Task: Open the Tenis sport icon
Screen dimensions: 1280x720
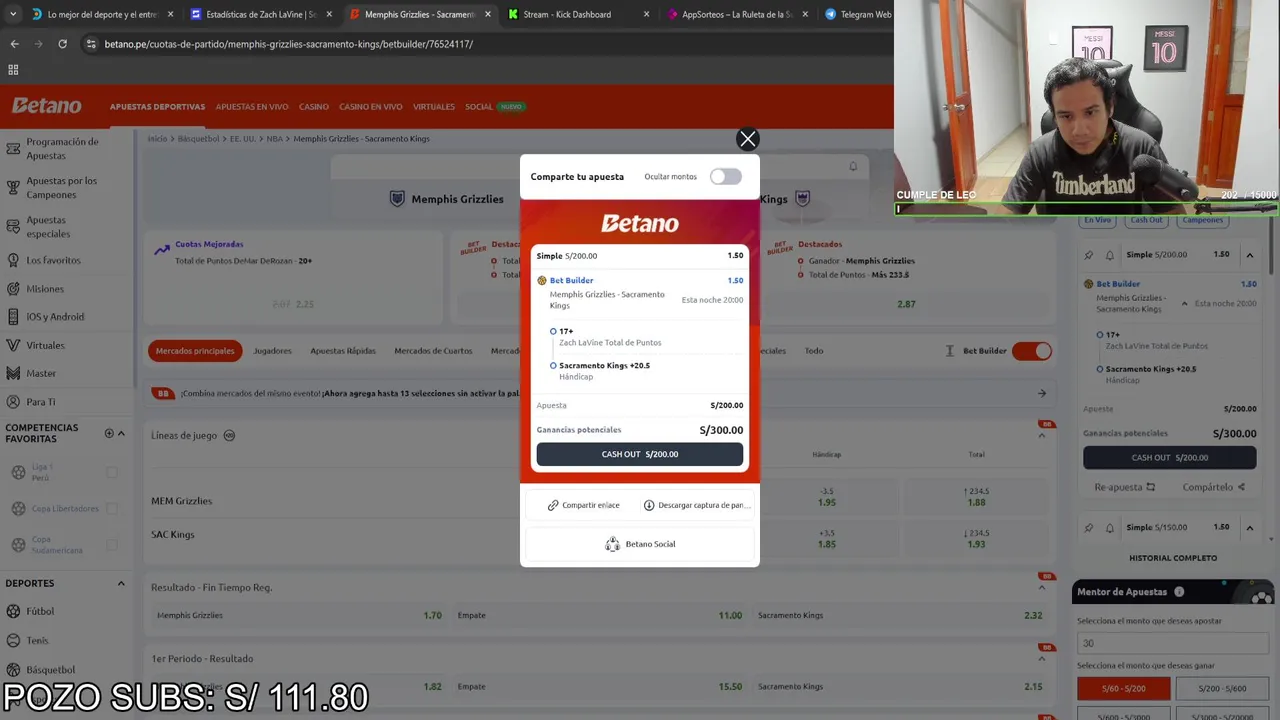Action: click(x=13, y=640)
